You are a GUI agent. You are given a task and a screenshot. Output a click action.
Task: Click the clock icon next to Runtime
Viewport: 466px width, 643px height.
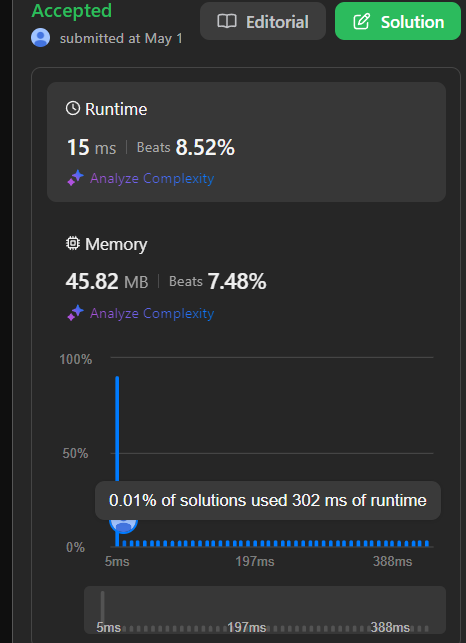pos(73,109)
